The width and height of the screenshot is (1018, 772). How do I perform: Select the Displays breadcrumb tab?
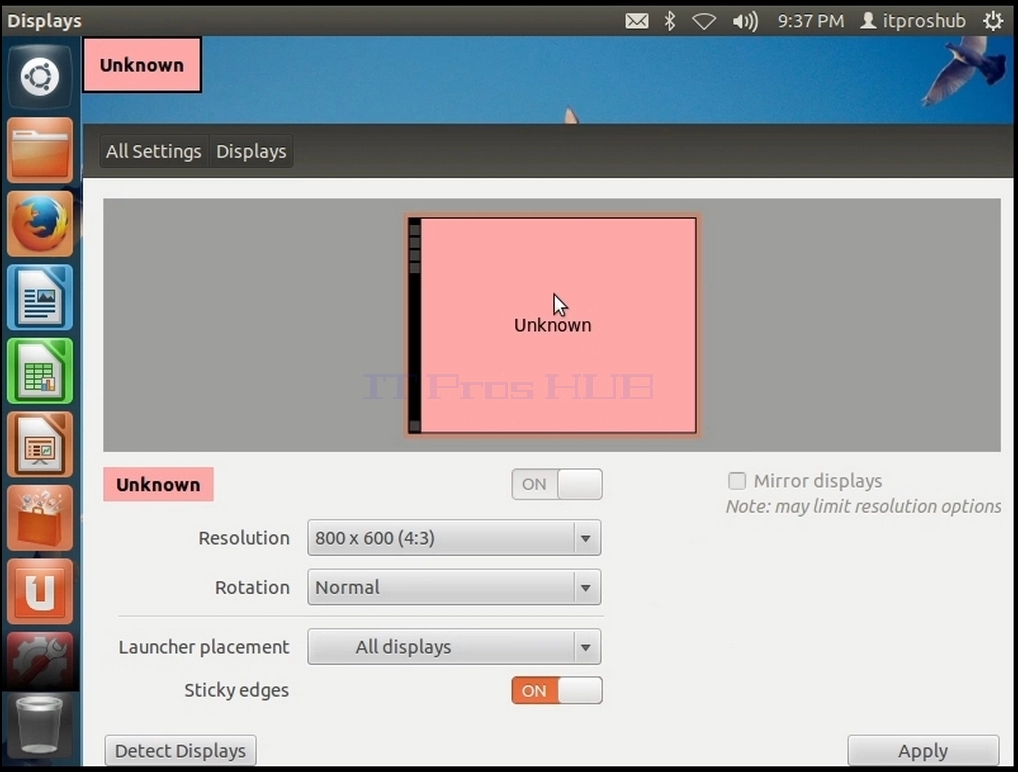251,151
